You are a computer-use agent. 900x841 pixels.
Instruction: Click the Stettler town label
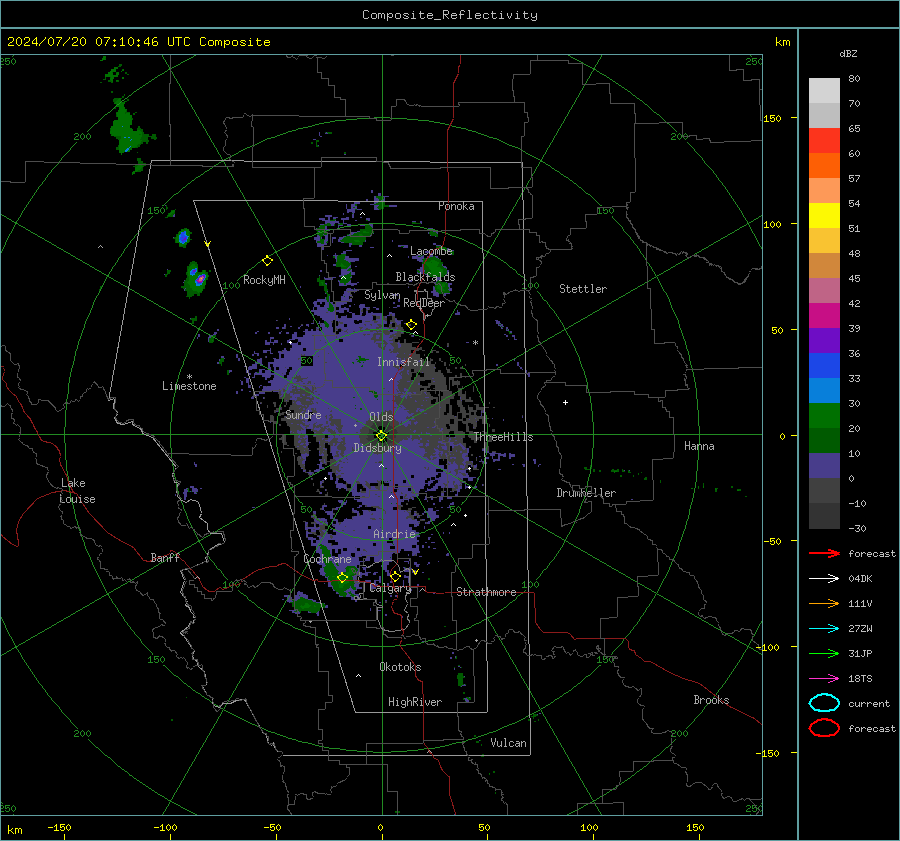(x=583, y=289)
